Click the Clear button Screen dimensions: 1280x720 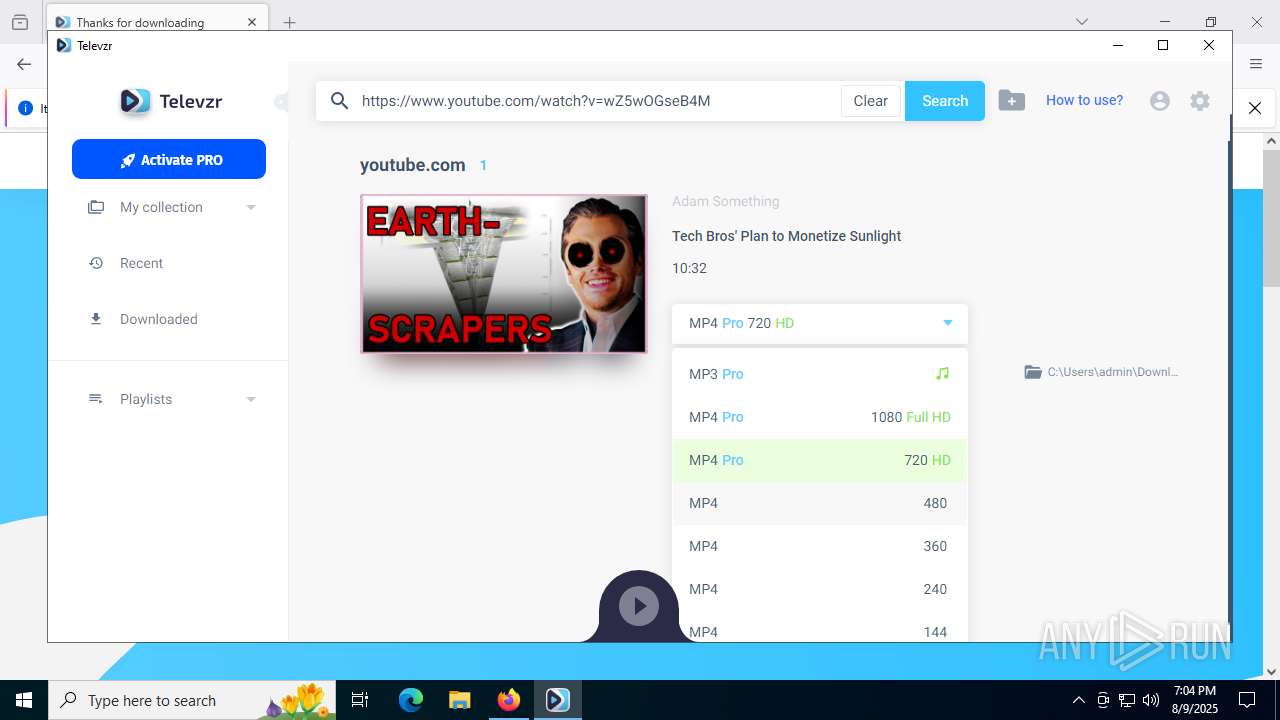pos(870,101)
